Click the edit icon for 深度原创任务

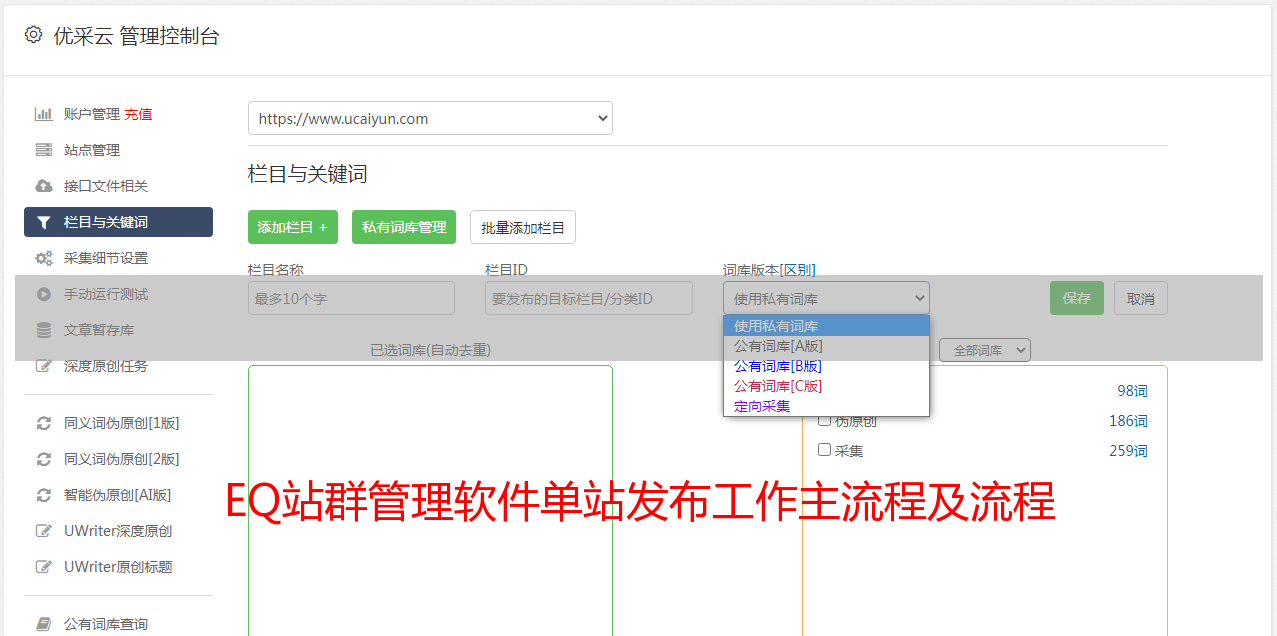click(44, 366)
